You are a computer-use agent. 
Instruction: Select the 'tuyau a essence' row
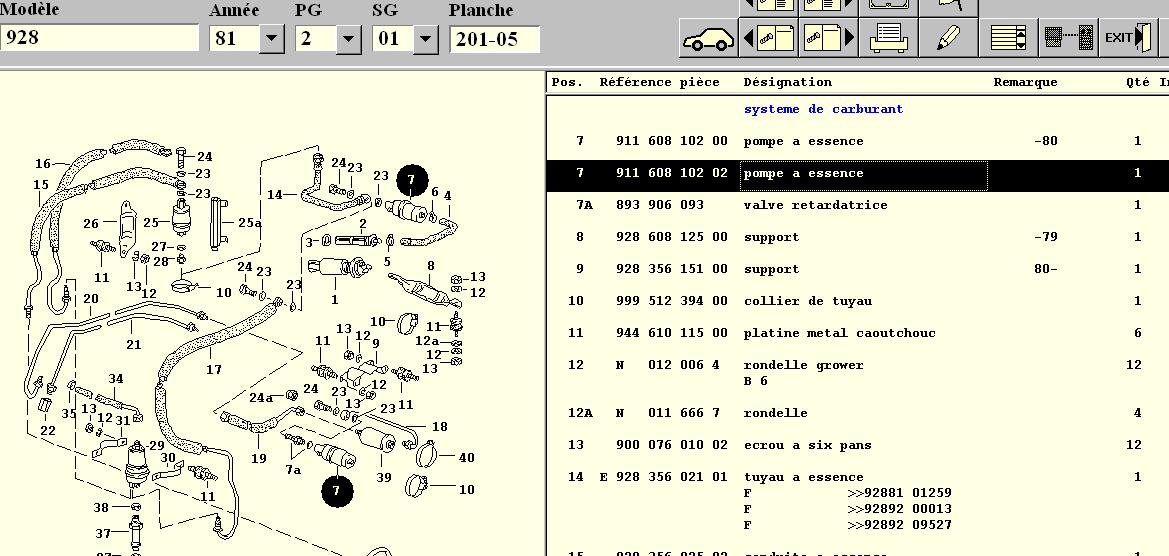857,501
